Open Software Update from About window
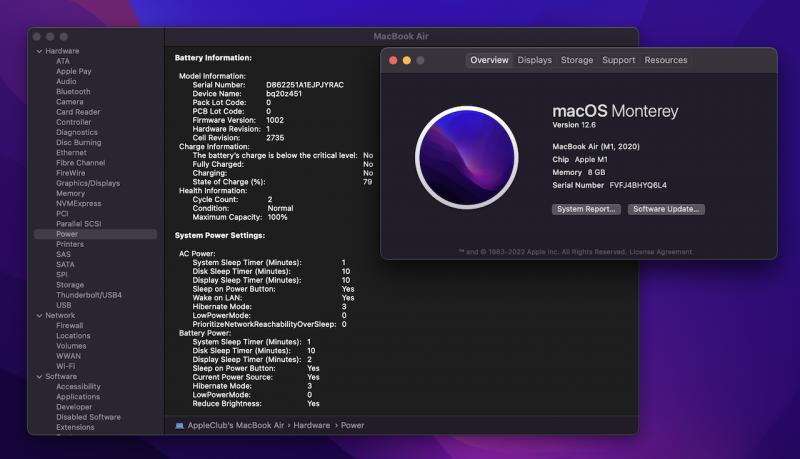 (x=666, y=209)
